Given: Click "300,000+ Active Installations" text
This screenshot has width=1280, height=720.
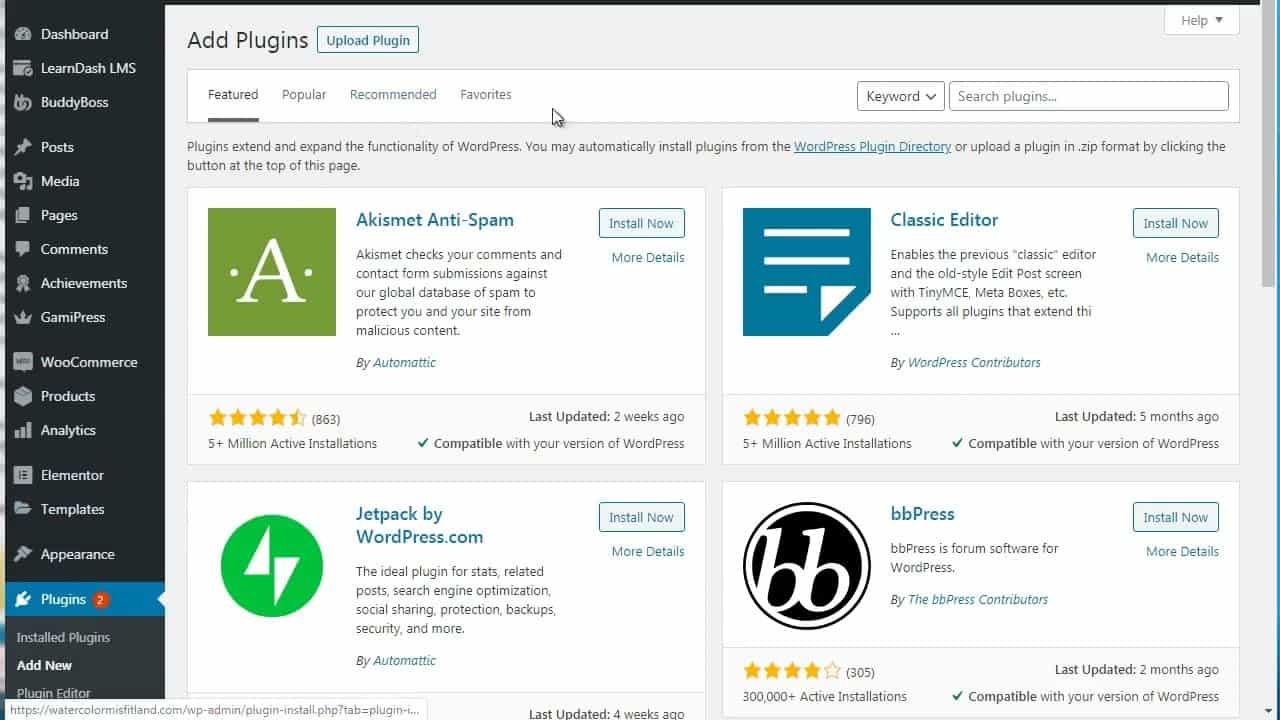Looking at the screenshot, I should click(x=825, y=696).
